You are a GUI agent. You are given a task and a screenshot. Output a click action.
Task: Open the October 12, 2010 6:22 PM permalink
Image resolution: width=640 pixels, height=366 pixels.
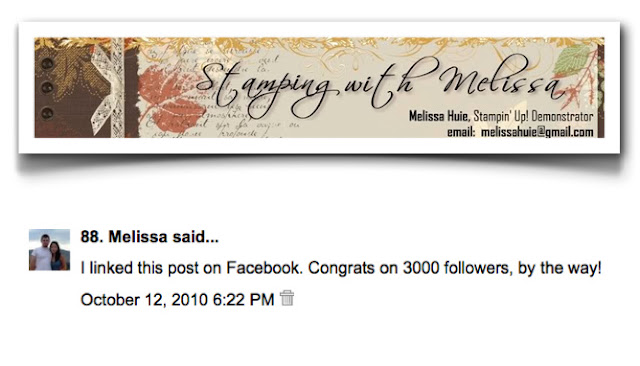[177, 300]
